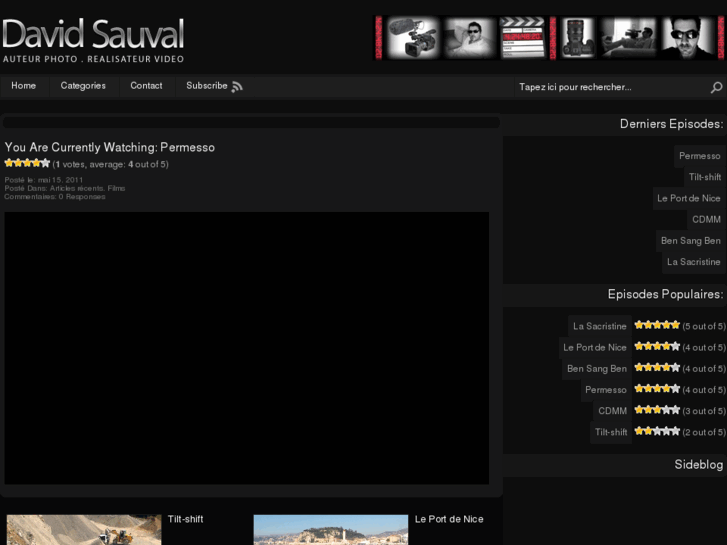Open the Home menu item
This screenshot has width=727, height=545.
24,86
